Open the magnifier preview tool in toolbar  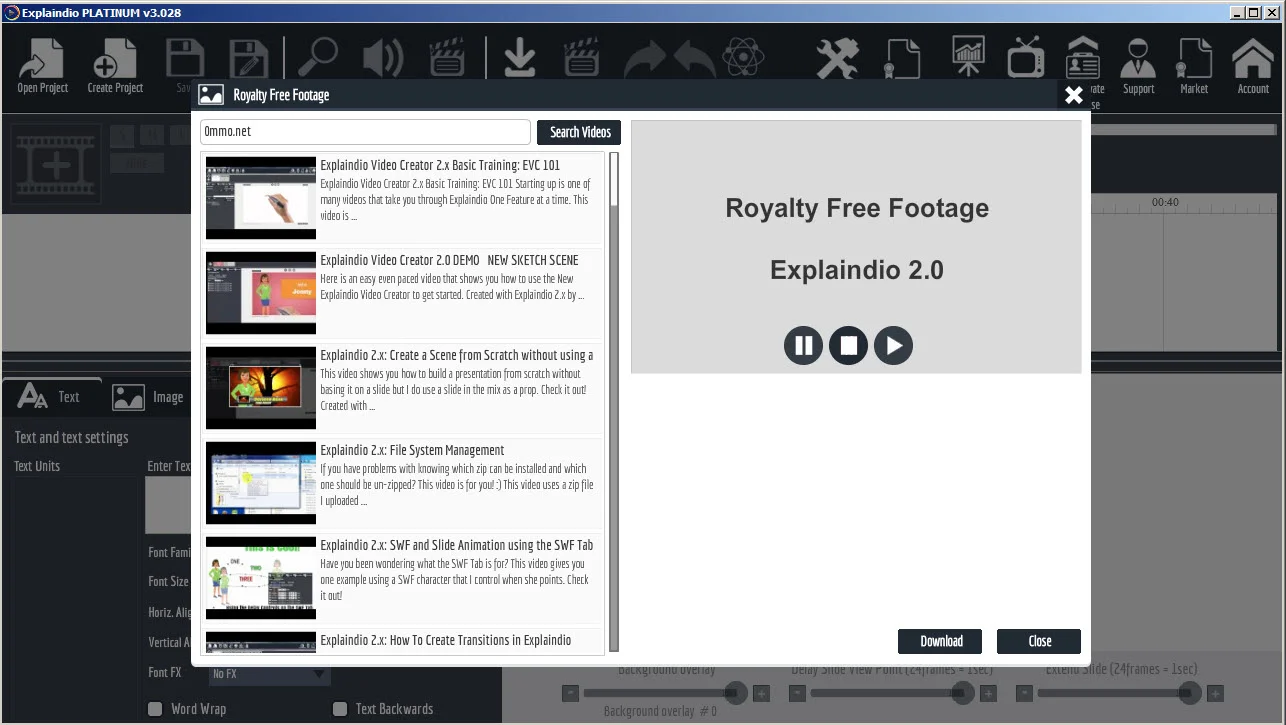318,58
